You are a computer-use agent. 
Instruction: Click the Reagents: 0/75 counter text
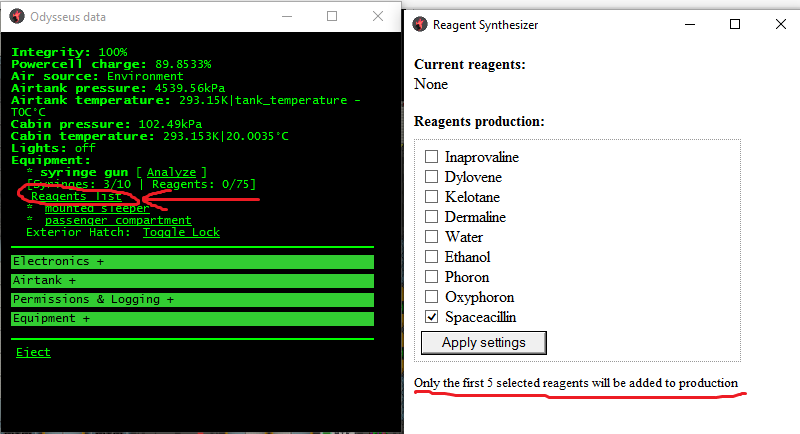(201, 184)
